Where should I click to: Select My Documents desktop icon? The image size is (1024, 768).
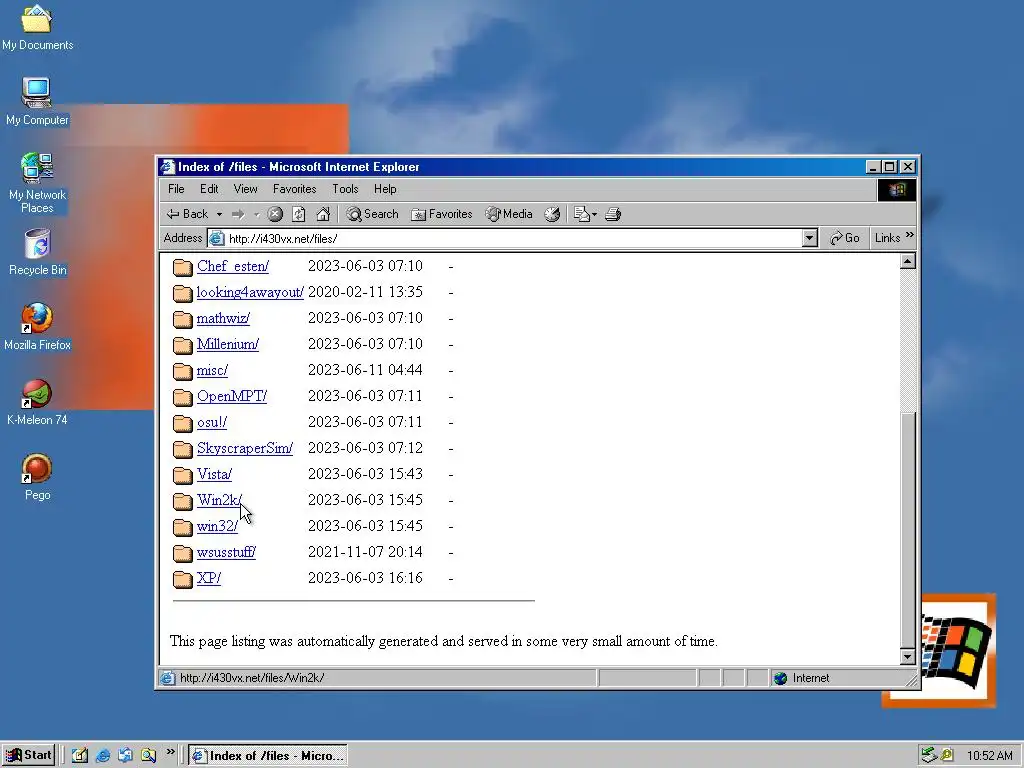(x=37, y=28)
